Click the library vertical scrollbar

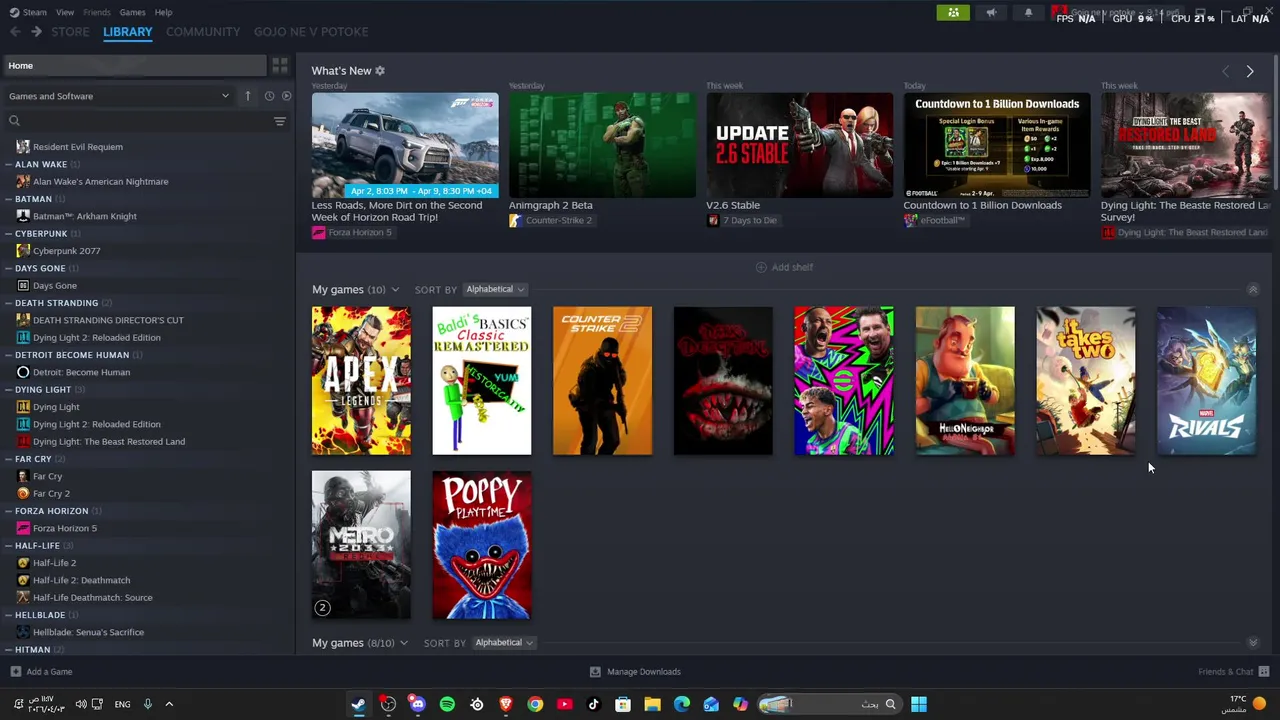(1276, 120)
